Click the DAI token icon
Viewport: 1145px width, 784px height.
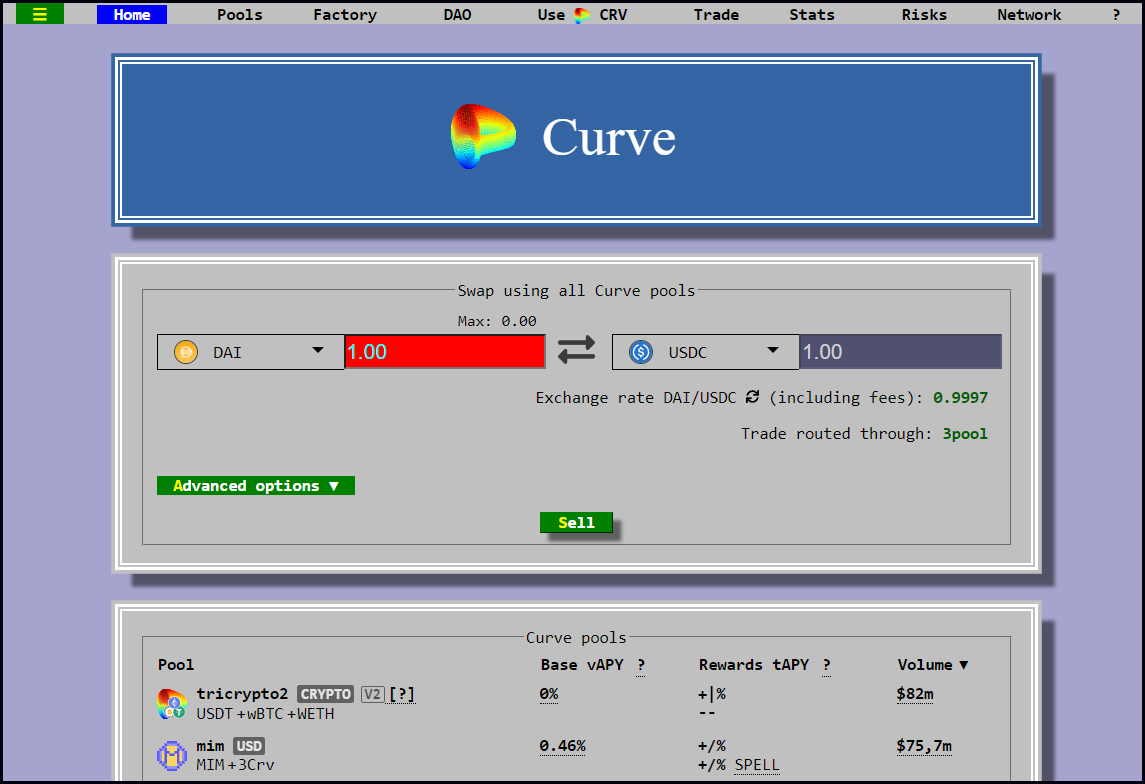coord(186,353)
